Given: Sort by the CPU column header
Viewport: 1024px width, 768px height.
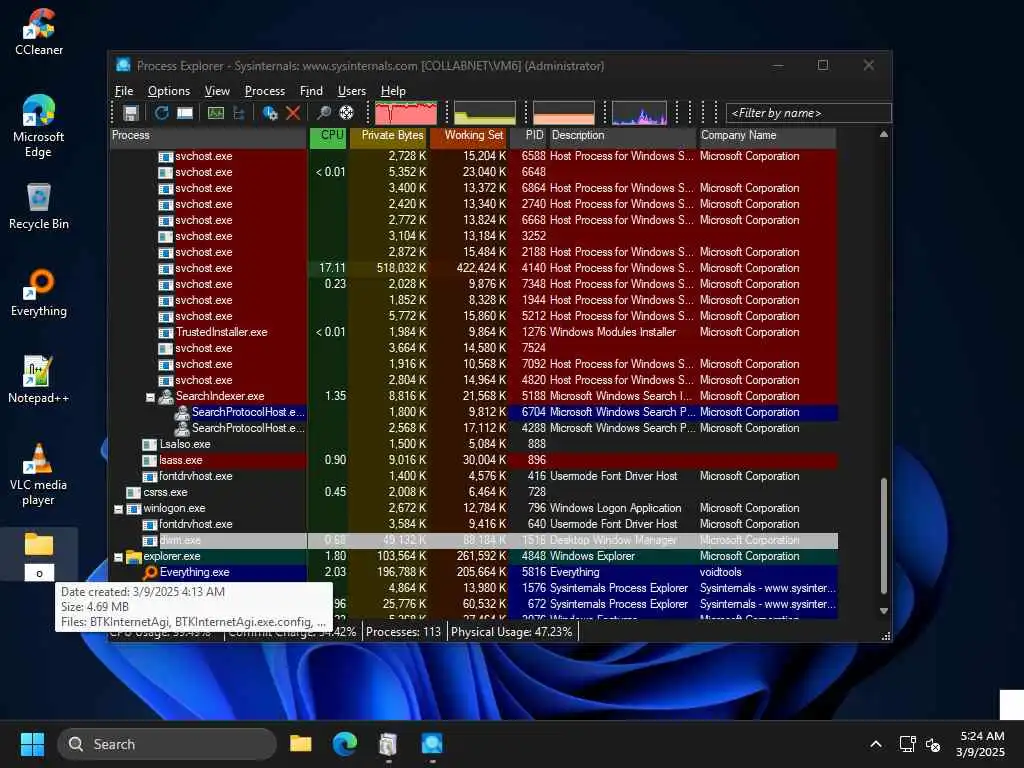Looking at the screenshot, I should (x=328, y=136).
